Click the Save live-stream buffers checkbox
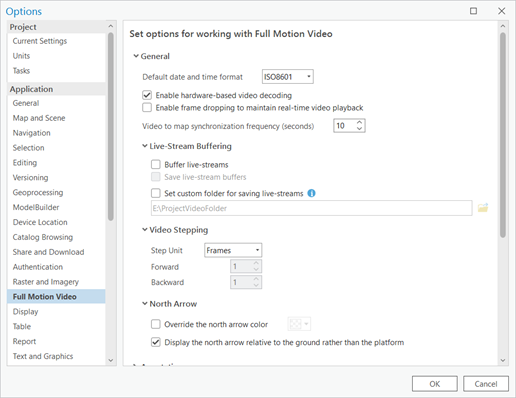This screenshot has width=516, height=398. pyautogui.click(x=156, y=177)
